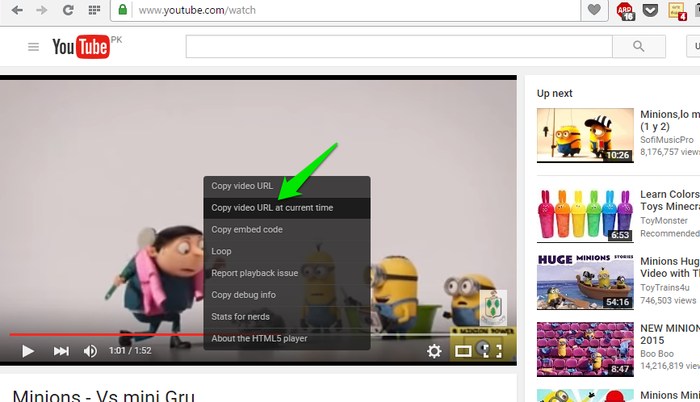Open the Learn Colors video title
This screenshot has height=402, width=700.
coord(670,200)
